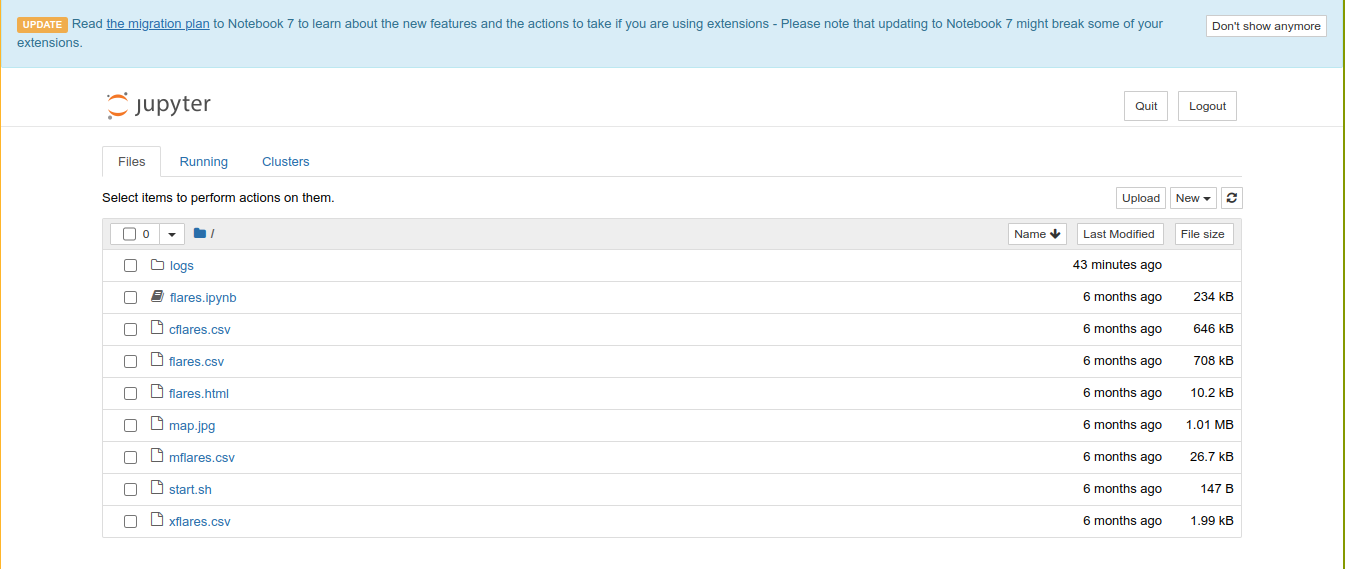1345x569 pixels.
Task: Expand the selection type dropdown arrow
Action: click(171, 234)
